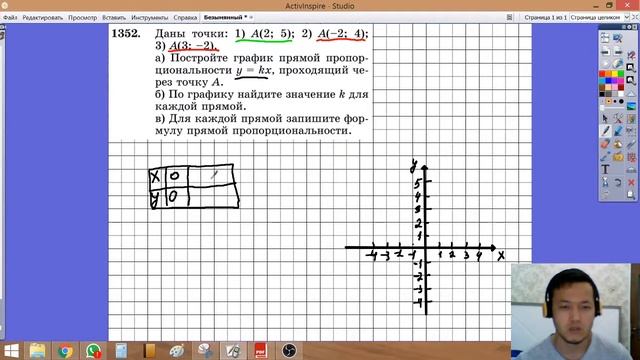Open Google Chrome from the taskbar
Screen dimensions: 640x360
click(x=65, y=351)
